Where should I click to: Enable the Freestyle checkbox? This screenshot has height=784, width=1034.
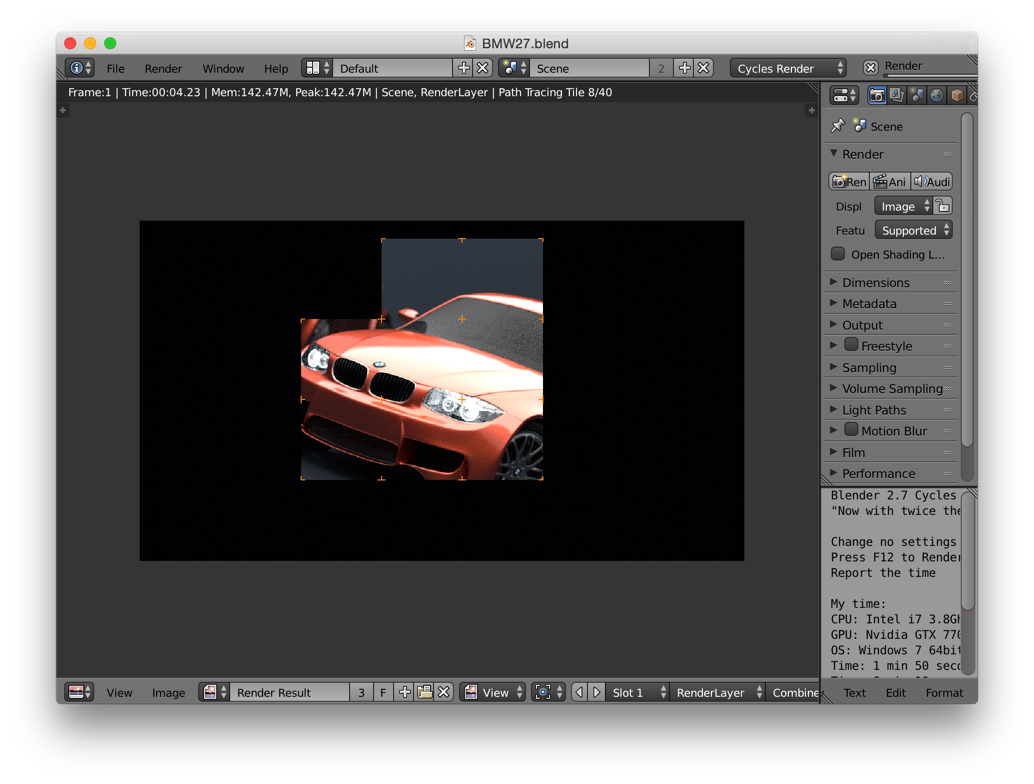point(851,345)
